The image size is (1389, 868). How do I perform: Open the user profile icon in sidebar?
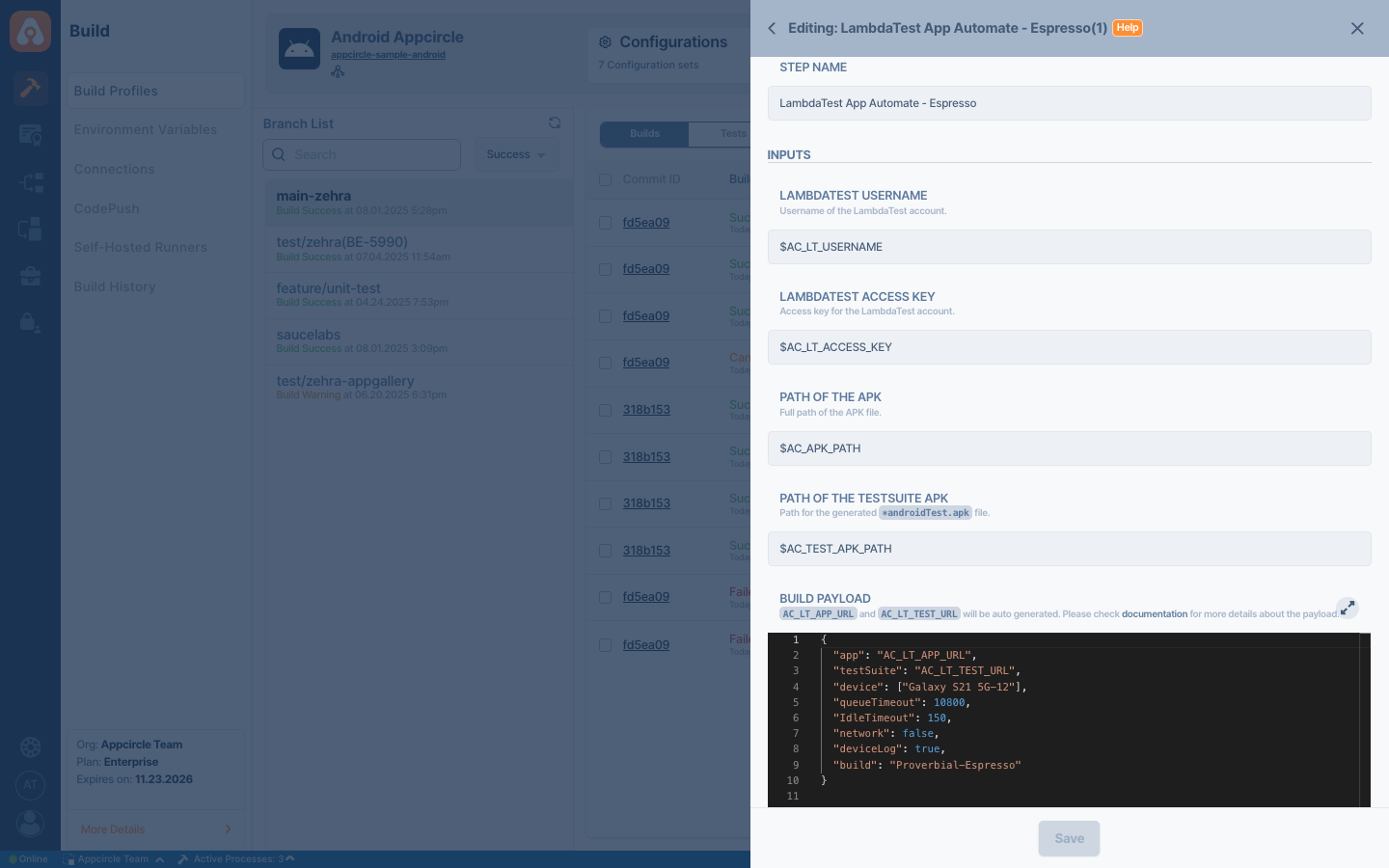30,823
